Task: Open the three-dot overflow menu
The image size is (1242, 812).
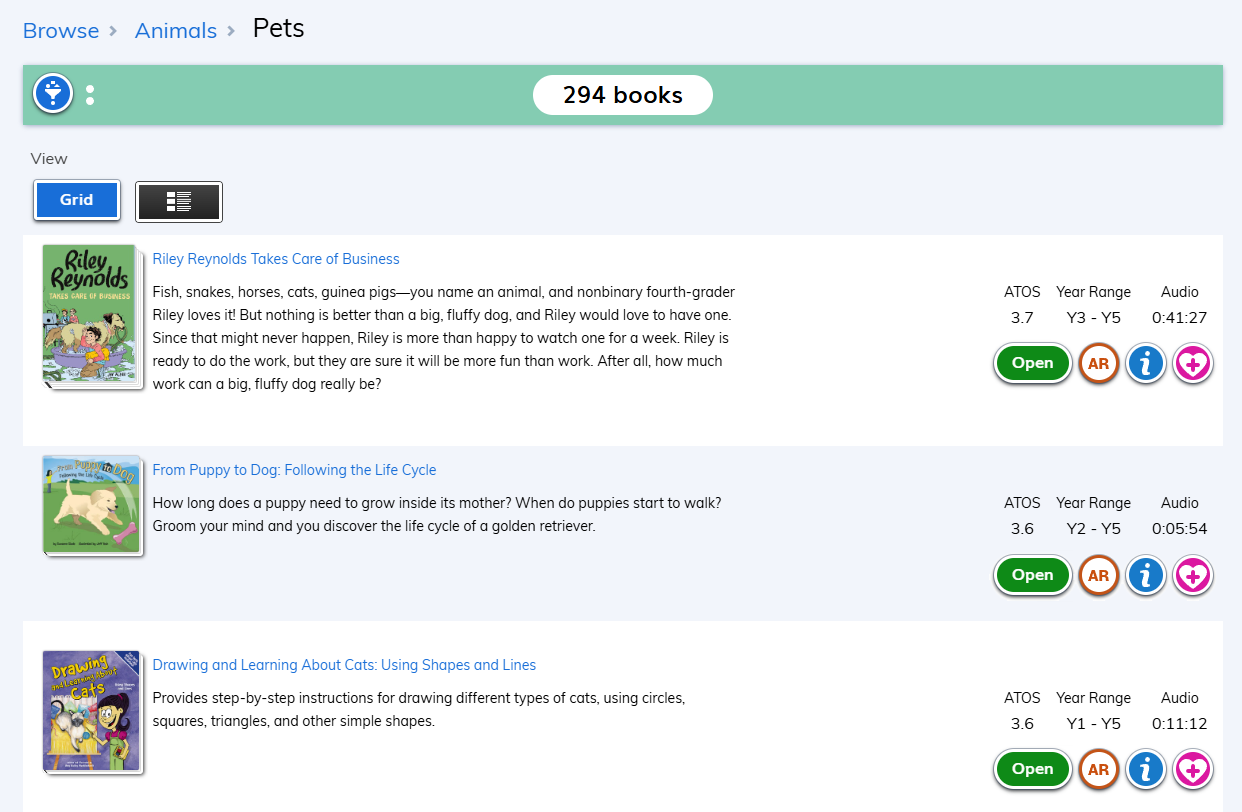Action: point(90,93)
